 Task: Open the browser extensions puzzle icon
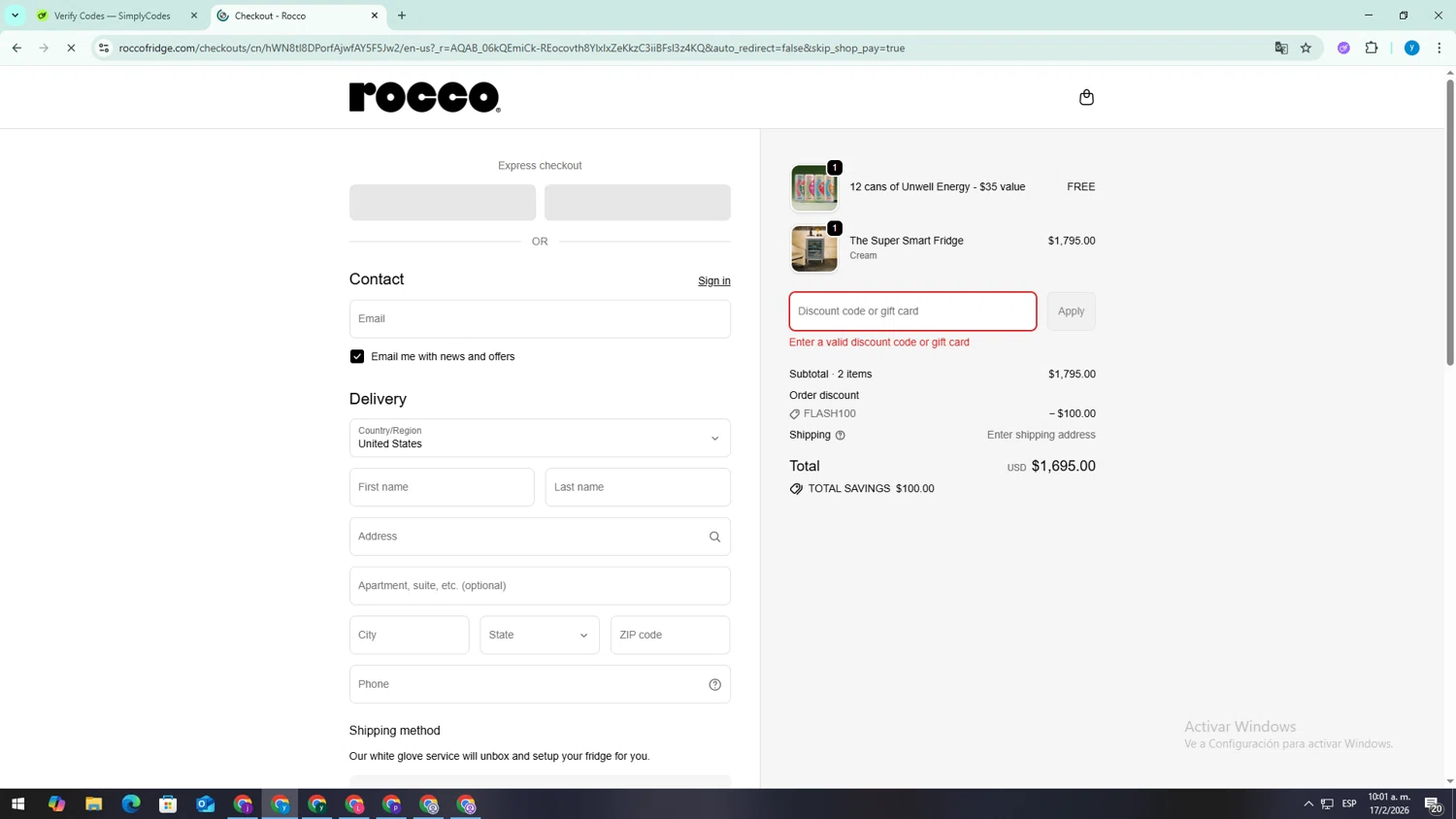click(1372, 48)
